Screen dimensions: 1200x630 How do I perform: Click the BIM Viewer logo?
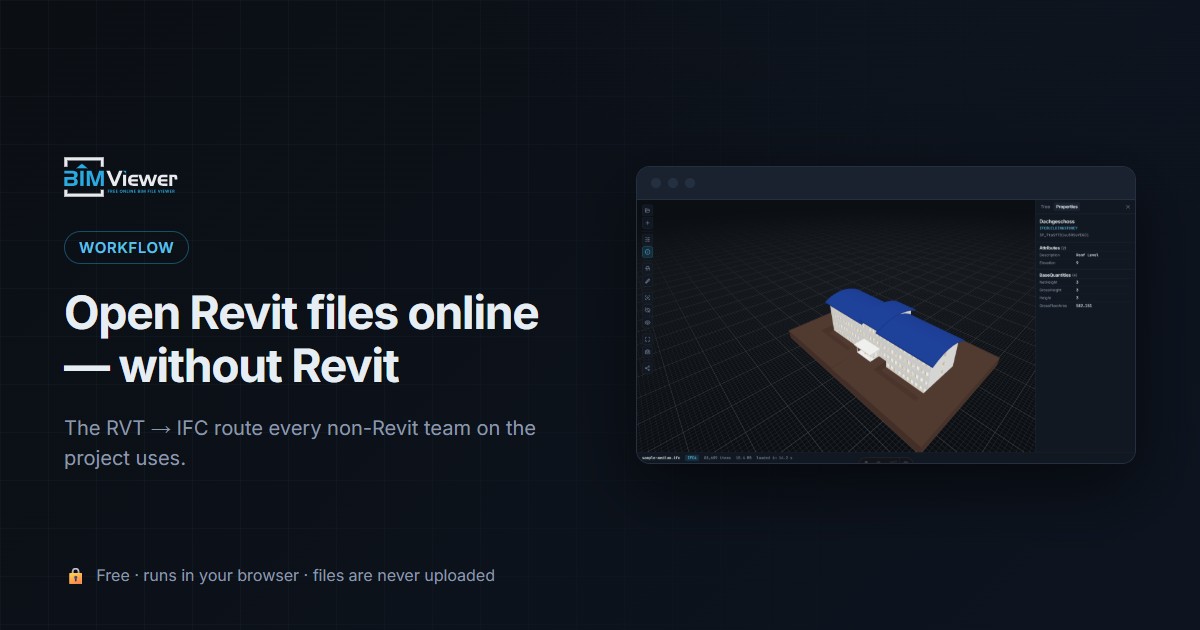[121, 177]
